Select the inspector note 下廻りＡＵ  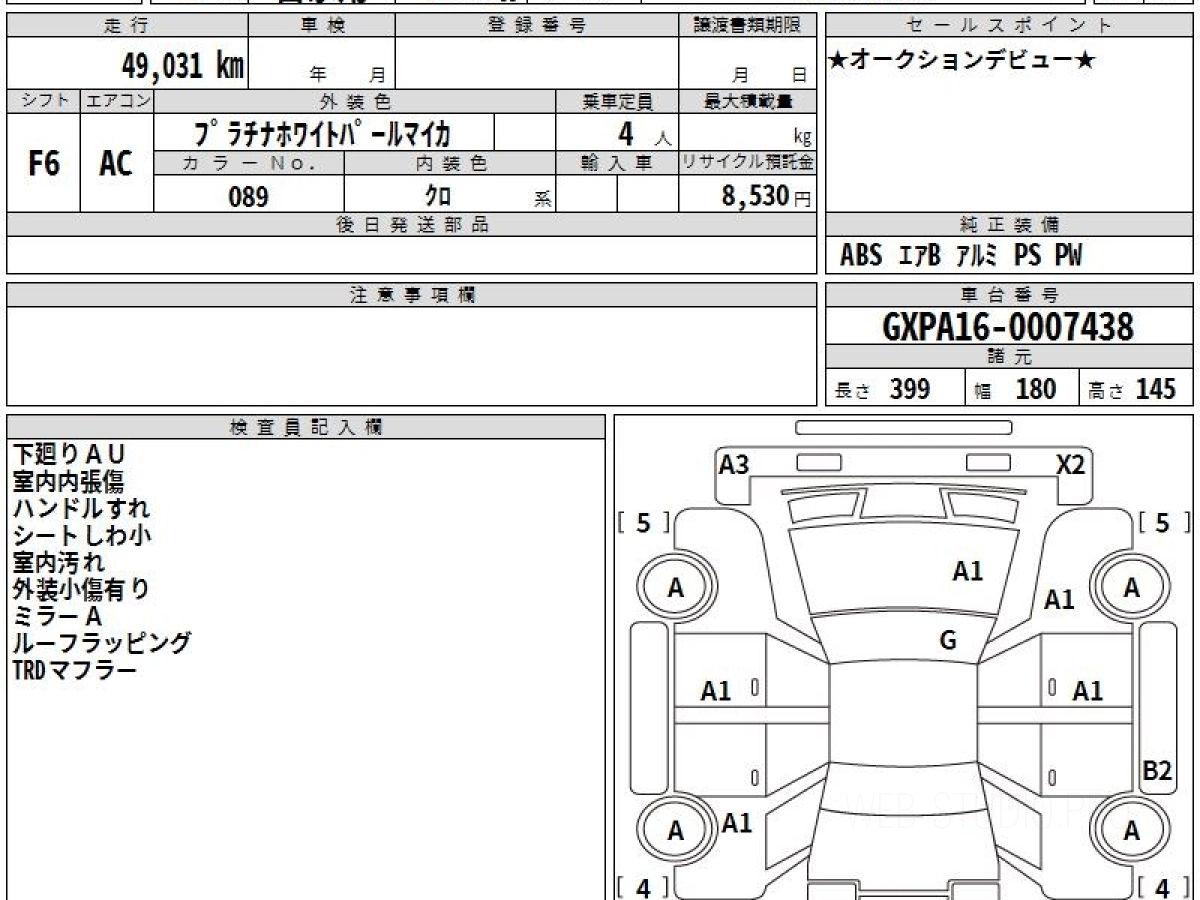pyautogui.click(x=70, y=455)
